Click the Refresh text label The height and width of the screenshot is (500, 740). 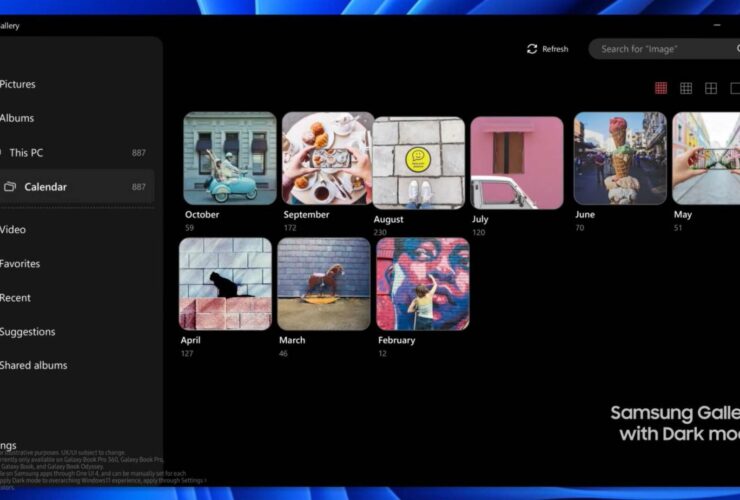click(555, 49)
